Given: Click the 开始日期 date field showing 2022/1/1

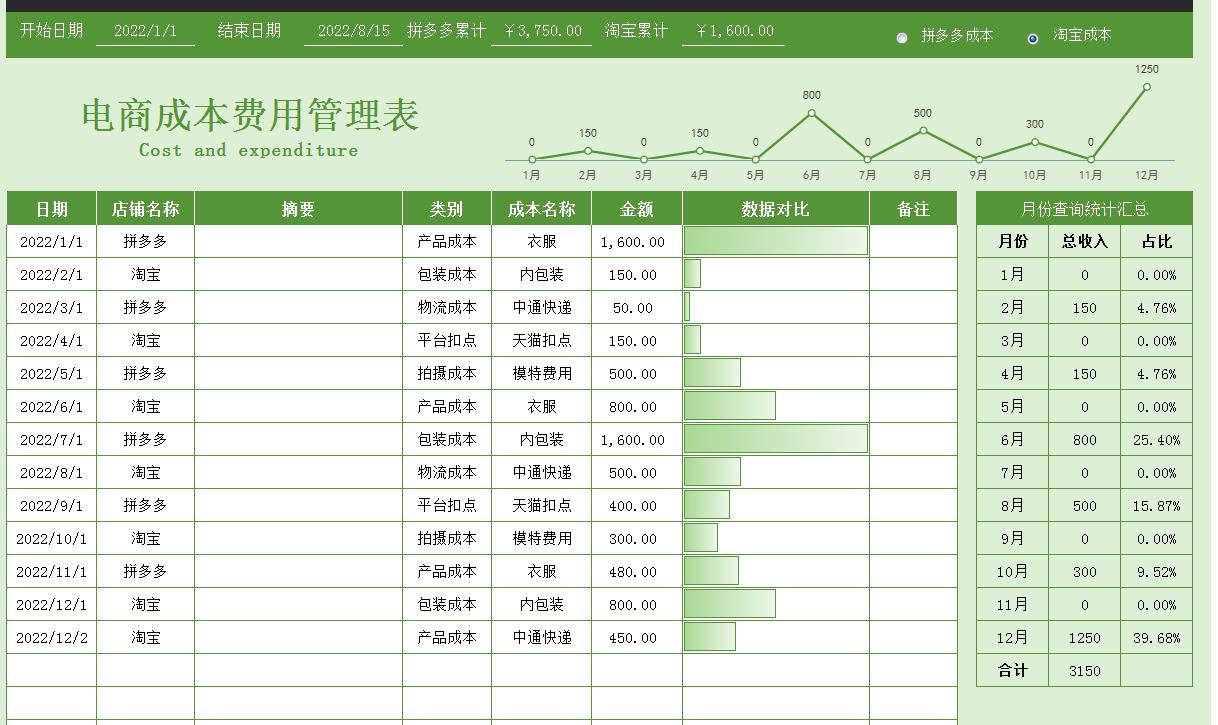Looking at the screenshot, I should [x=144, y=30].
